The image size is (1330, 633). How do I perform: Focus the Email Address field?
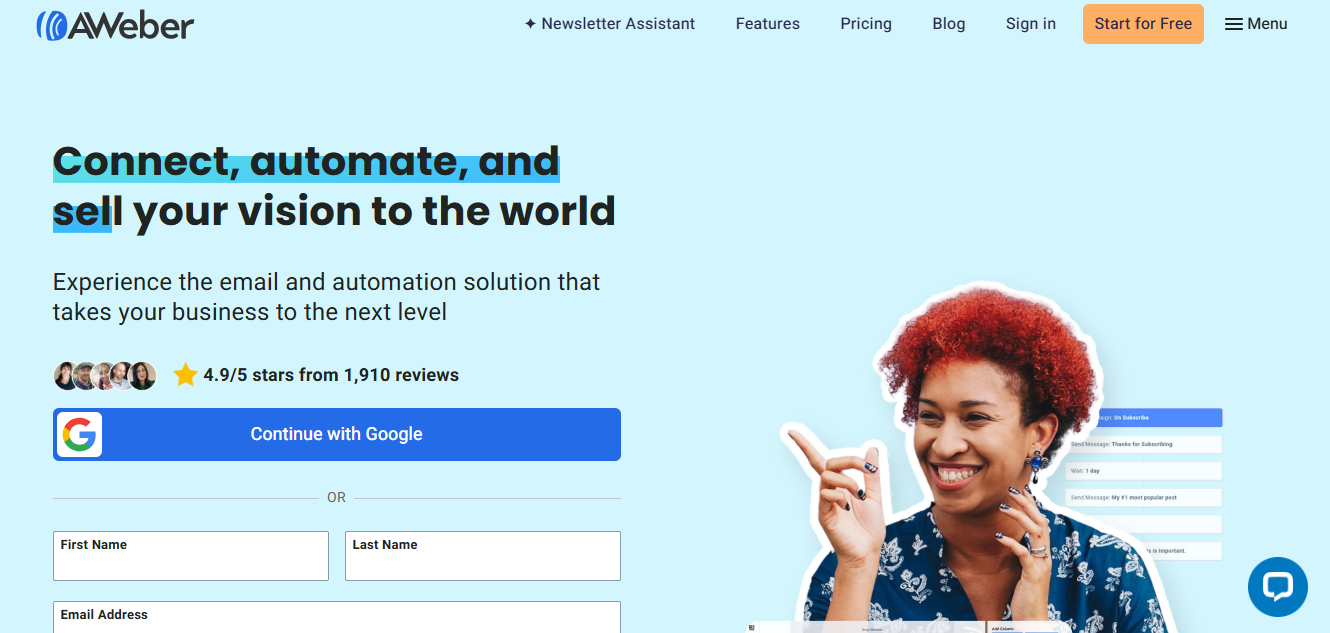click(337, 617)
